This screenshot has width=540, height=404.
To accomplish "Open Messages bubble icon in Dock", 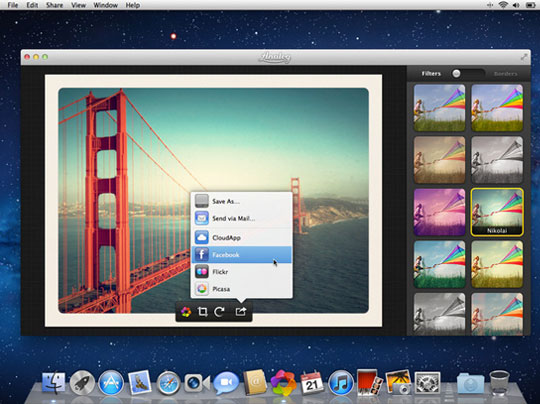I will 226,383.
